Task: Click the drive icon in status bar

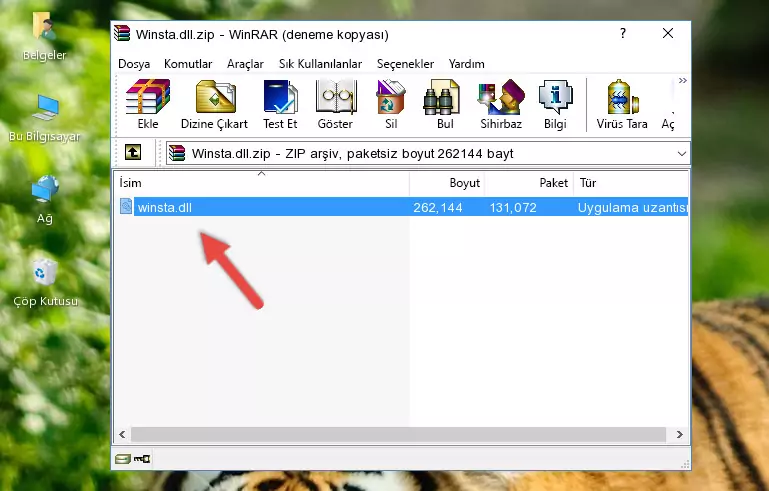Action: pyautogui.click(x=123, y=459)
